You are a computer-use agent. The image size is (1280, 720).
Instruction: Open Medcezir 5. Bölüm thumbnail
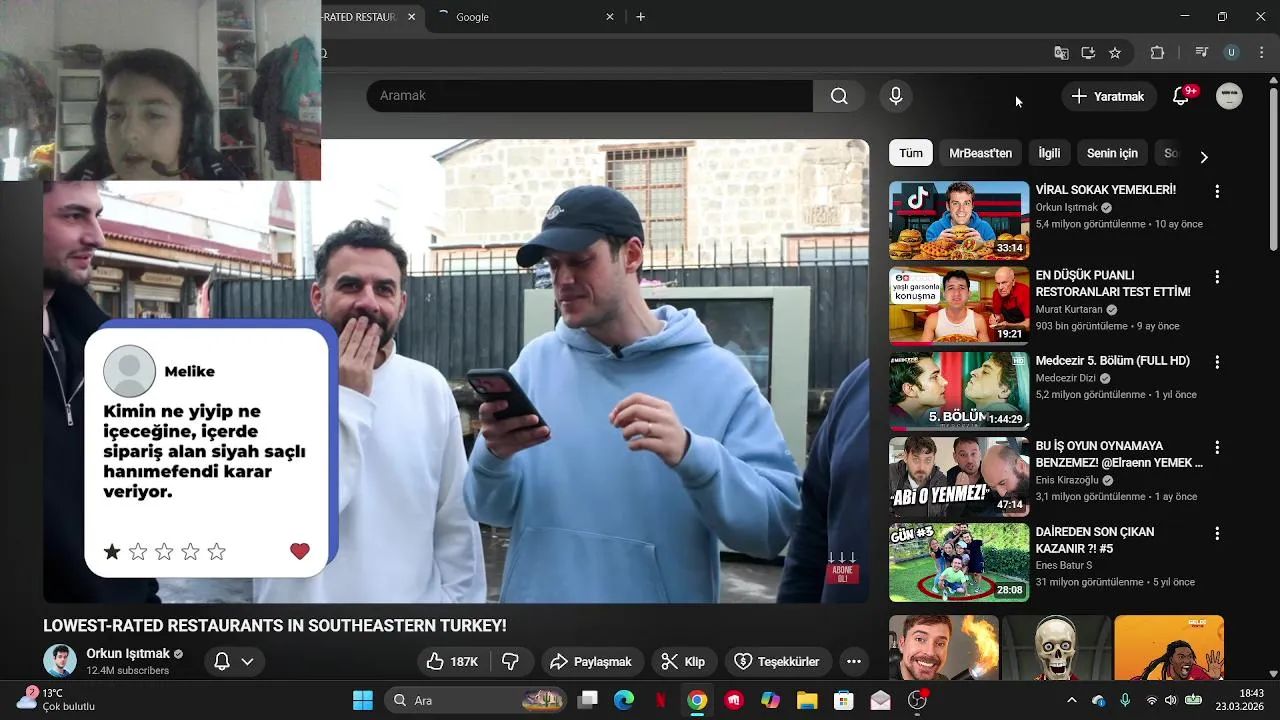coord(959,391)
